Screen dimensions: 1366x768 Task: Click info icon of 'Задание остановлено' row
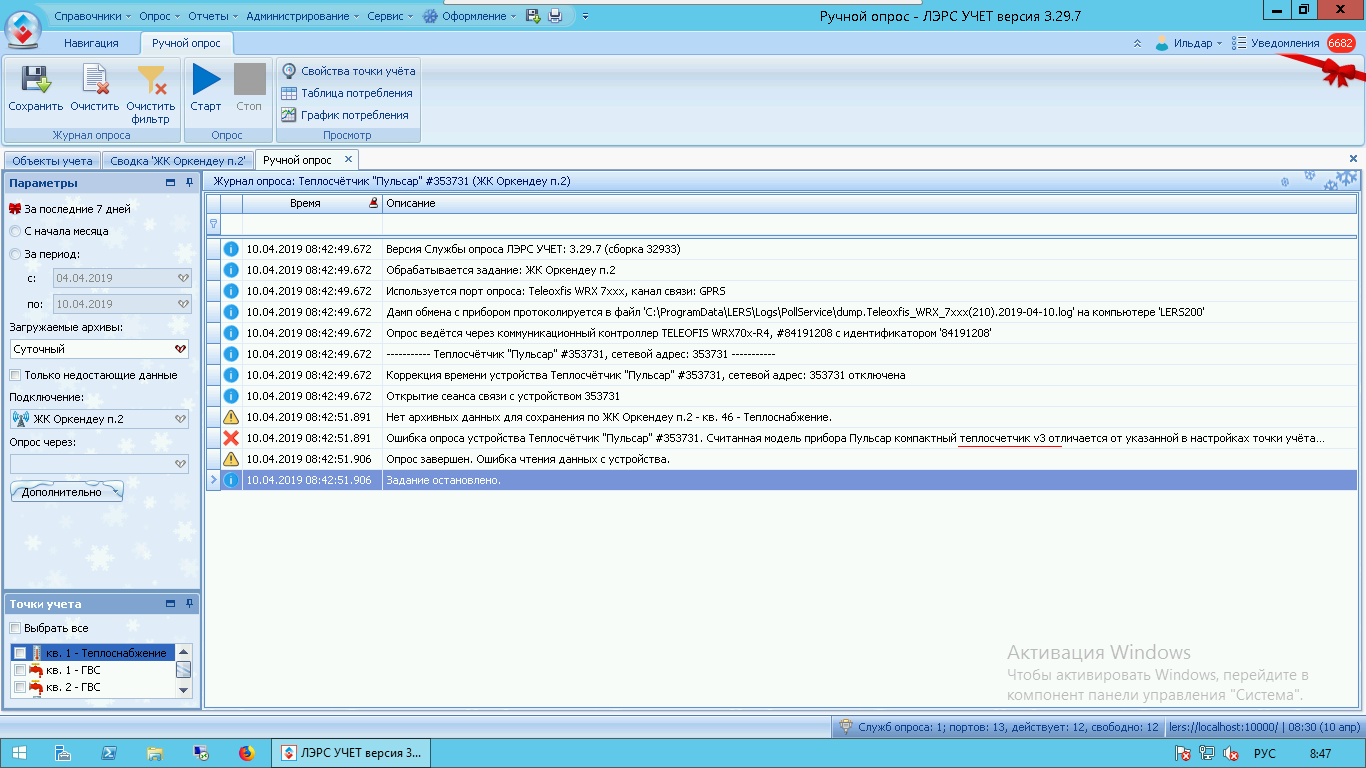pos(231,480)
